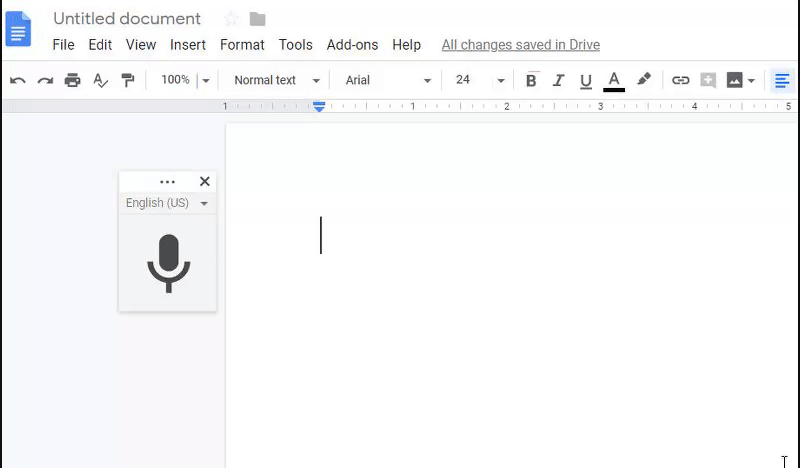This screenshot has width=800, height=468.
Task: Open the File menu
Action: click(x=63, y=45)
